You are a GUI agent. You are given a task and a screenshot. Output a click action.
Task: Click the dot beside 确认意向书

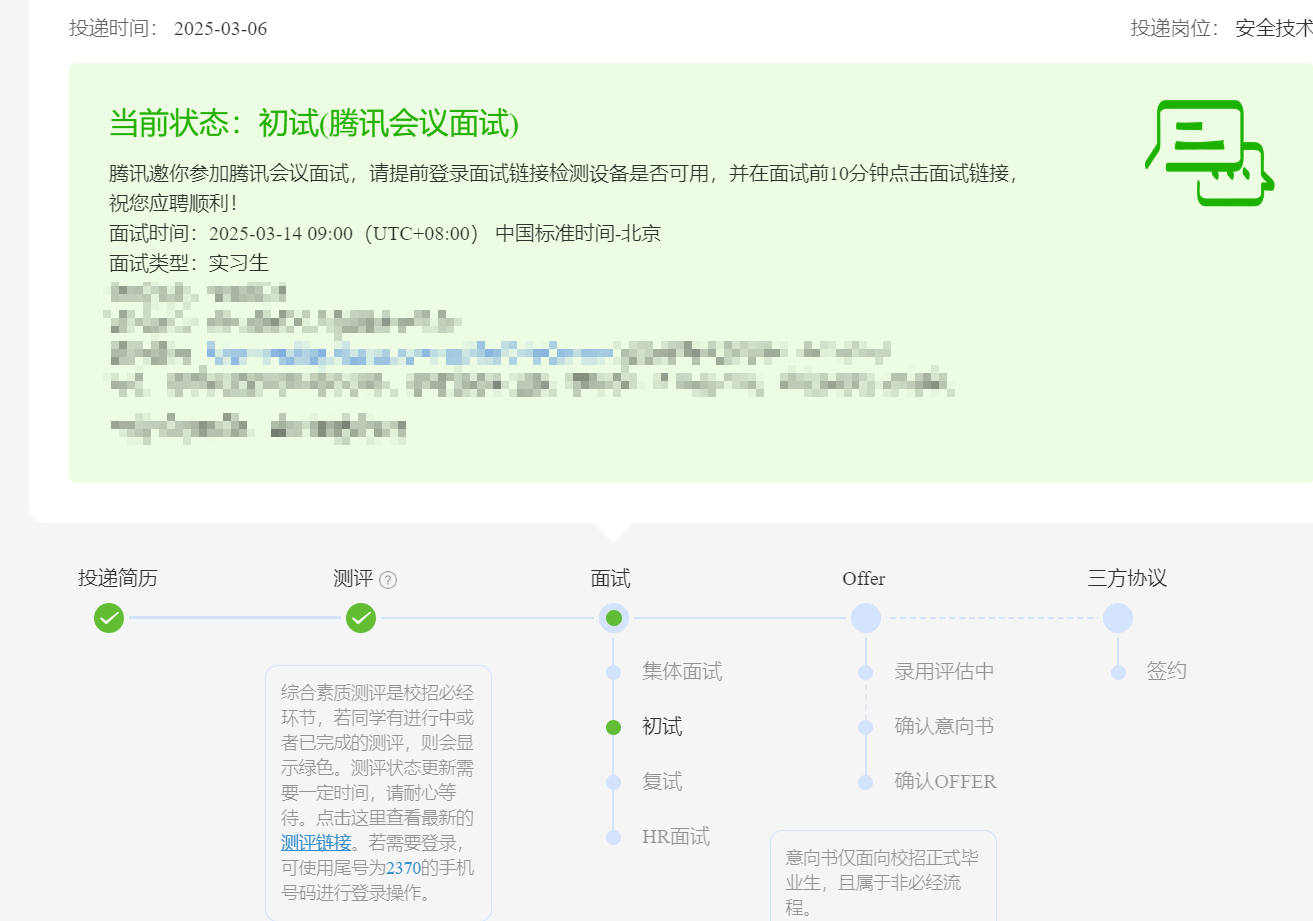866,727
